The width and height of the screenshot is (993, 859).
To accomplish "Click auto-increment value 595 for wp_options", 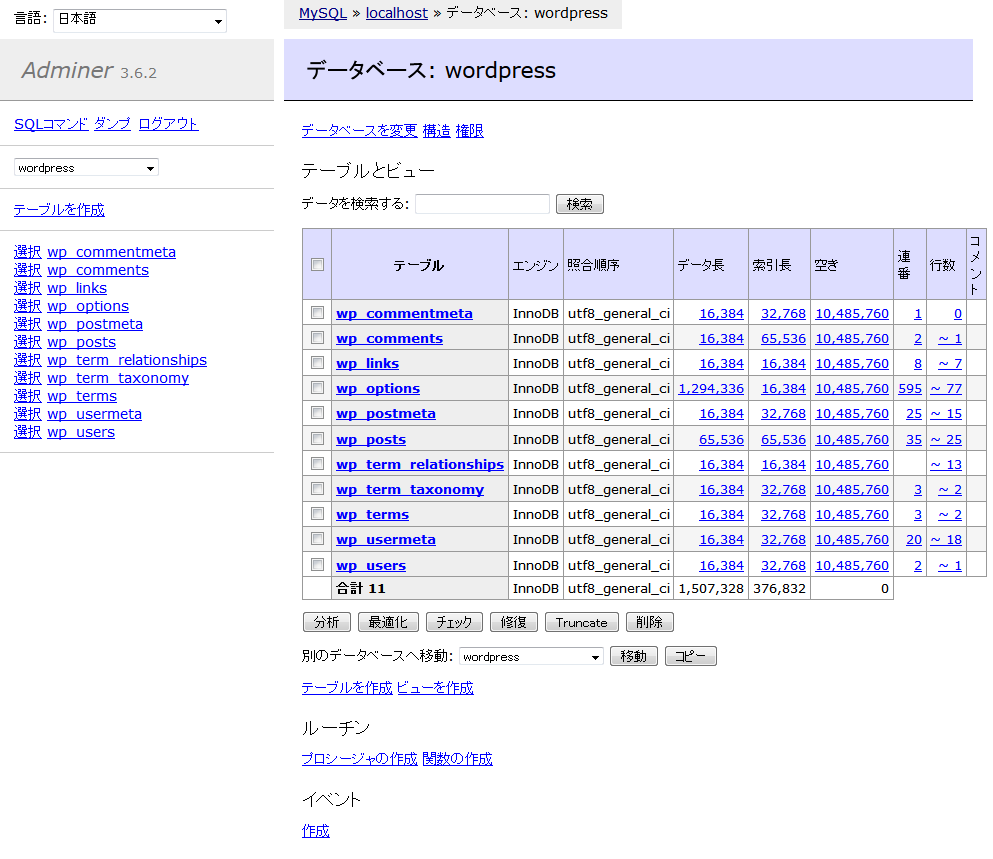I will point(909,389).
